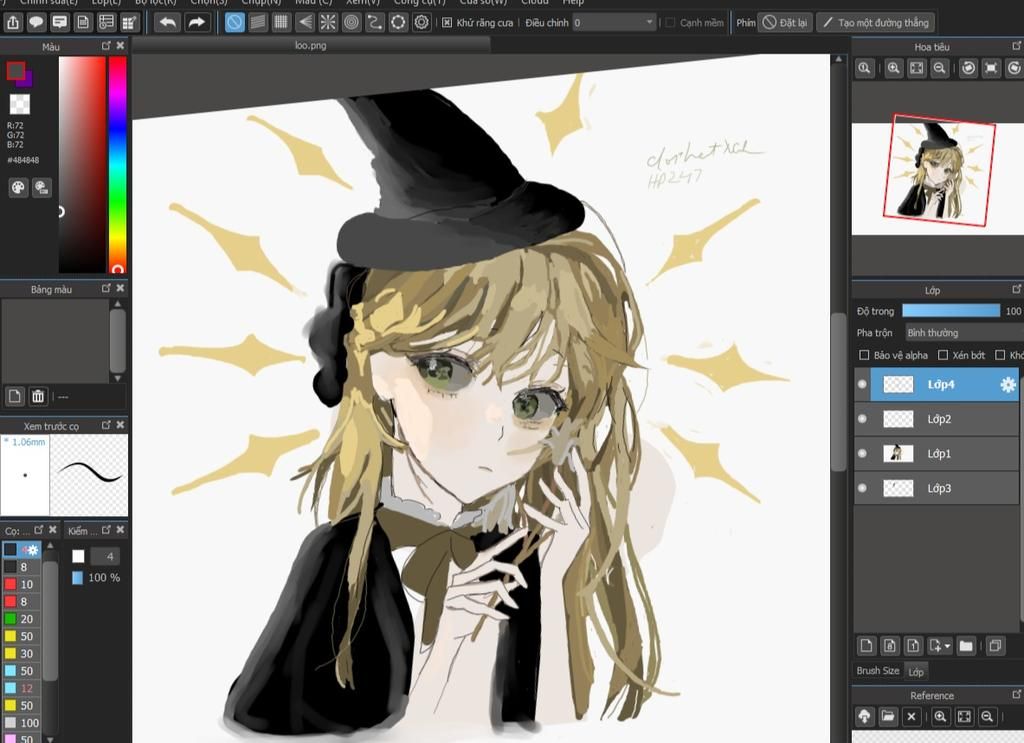Expand the add-layer dropdown arrow
The height and width of the screenshot is (743, 1024).
(x=948, y=646)
